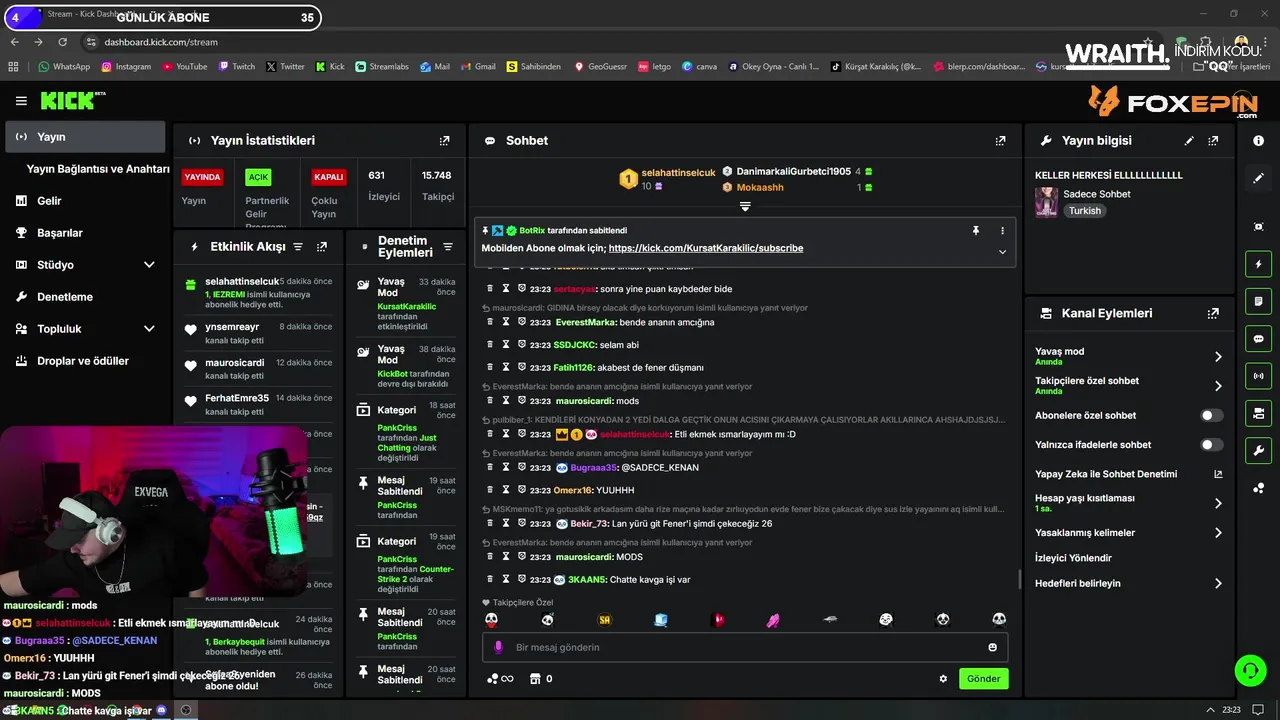Edit stream info with pencil icon
This screenshot has width=1280, height=720.
coord(1189,141)
